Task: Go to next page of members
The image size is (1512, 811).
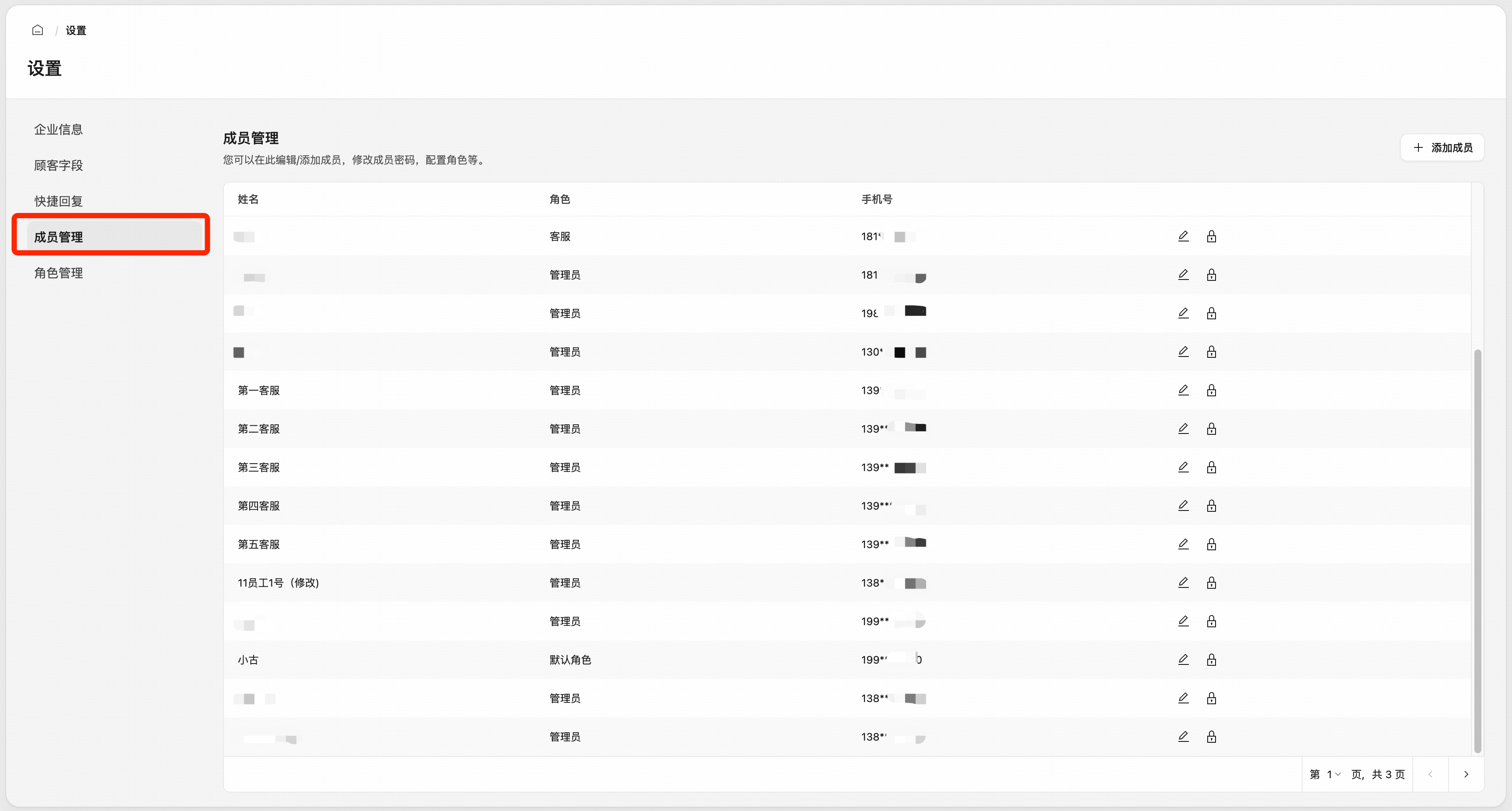Action: (x=1466, y=774)
